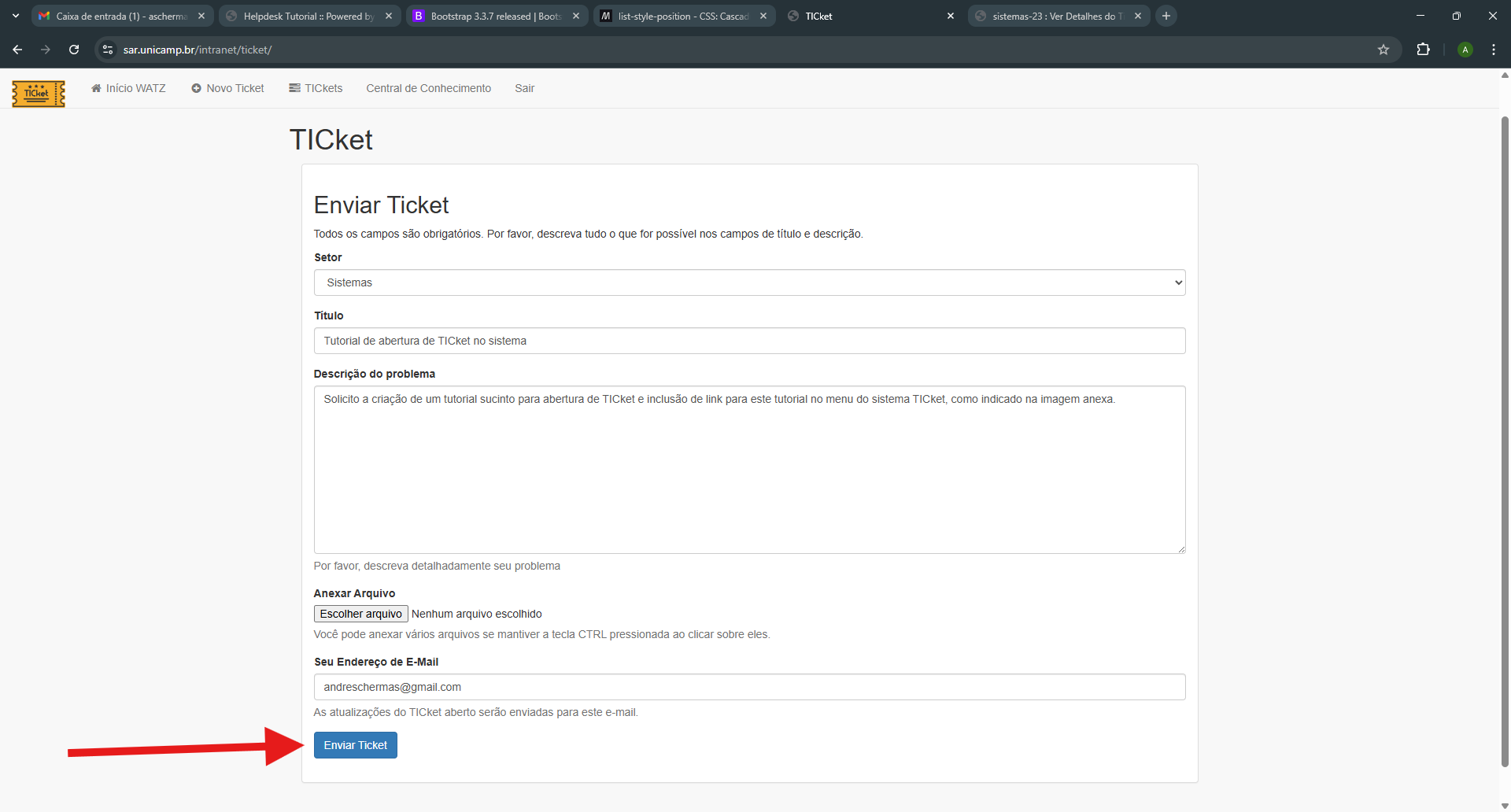
Task: Restore down the browser window
Action: coord(1457,16)
